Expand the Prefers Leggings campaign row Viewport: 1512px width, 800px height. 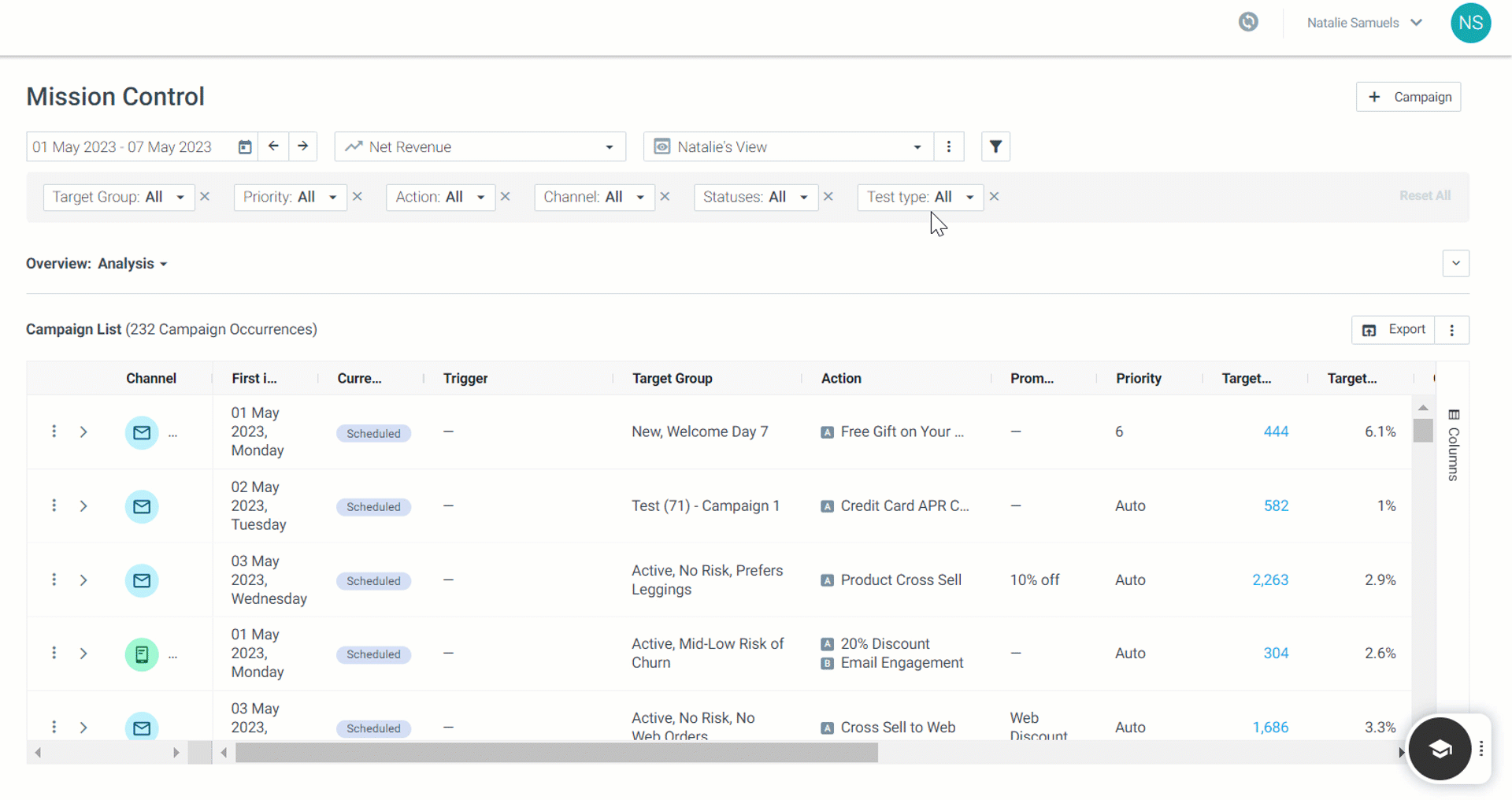tap(83, 580)
